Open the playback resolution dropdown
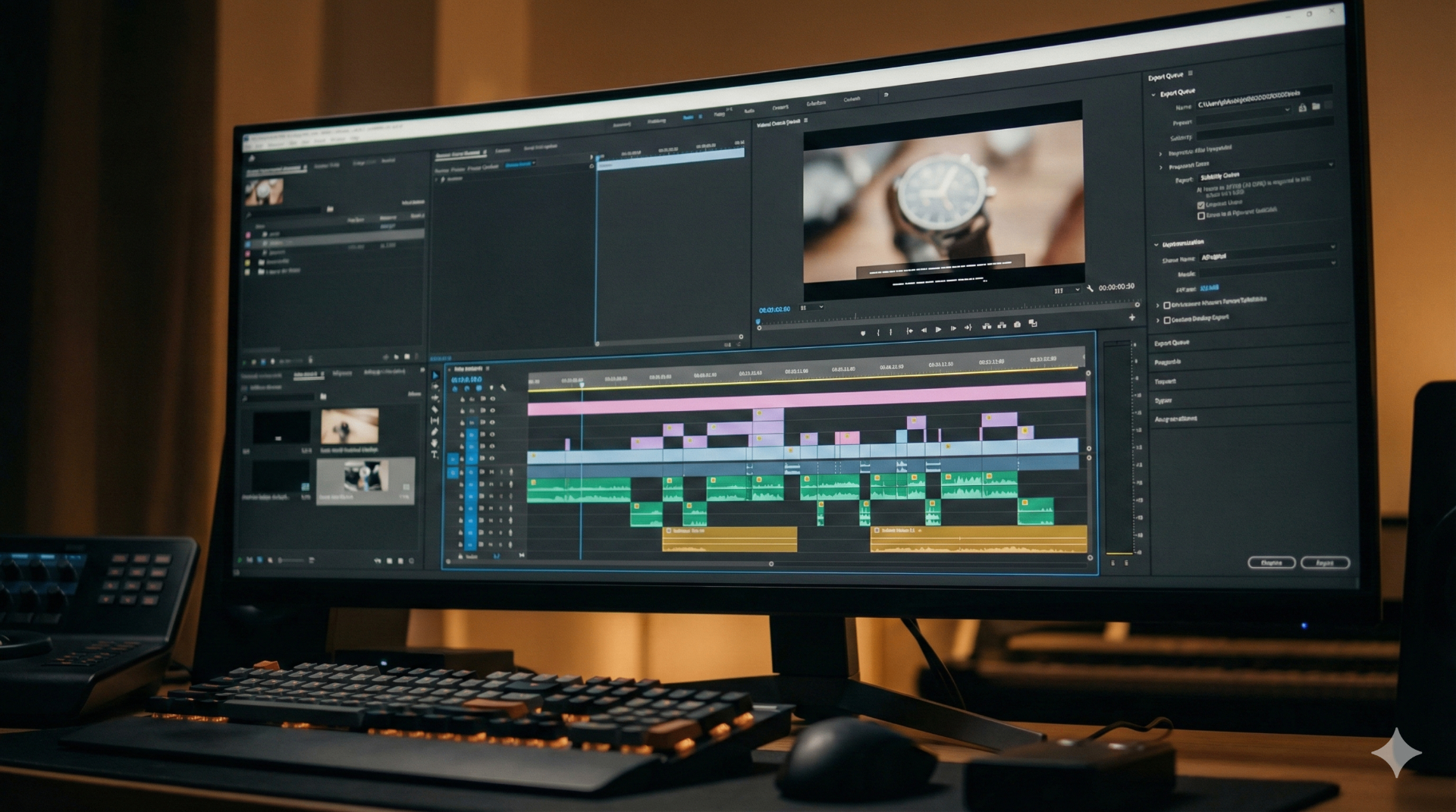This screenshot has width=1456, height=812. click(1066, 290)
